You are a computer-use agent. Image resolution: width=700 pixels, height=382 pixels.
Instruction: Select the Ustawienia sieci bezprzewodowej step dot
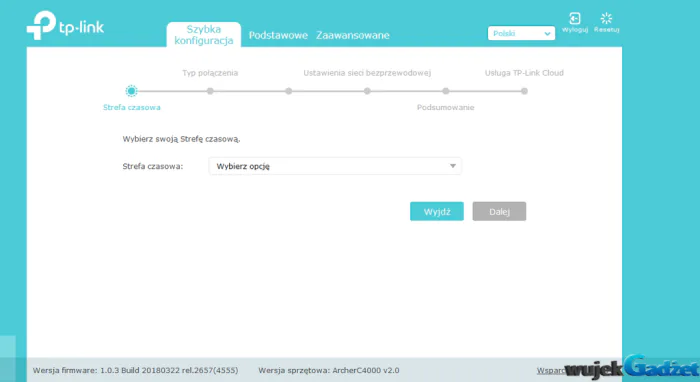tap(367, 91)
